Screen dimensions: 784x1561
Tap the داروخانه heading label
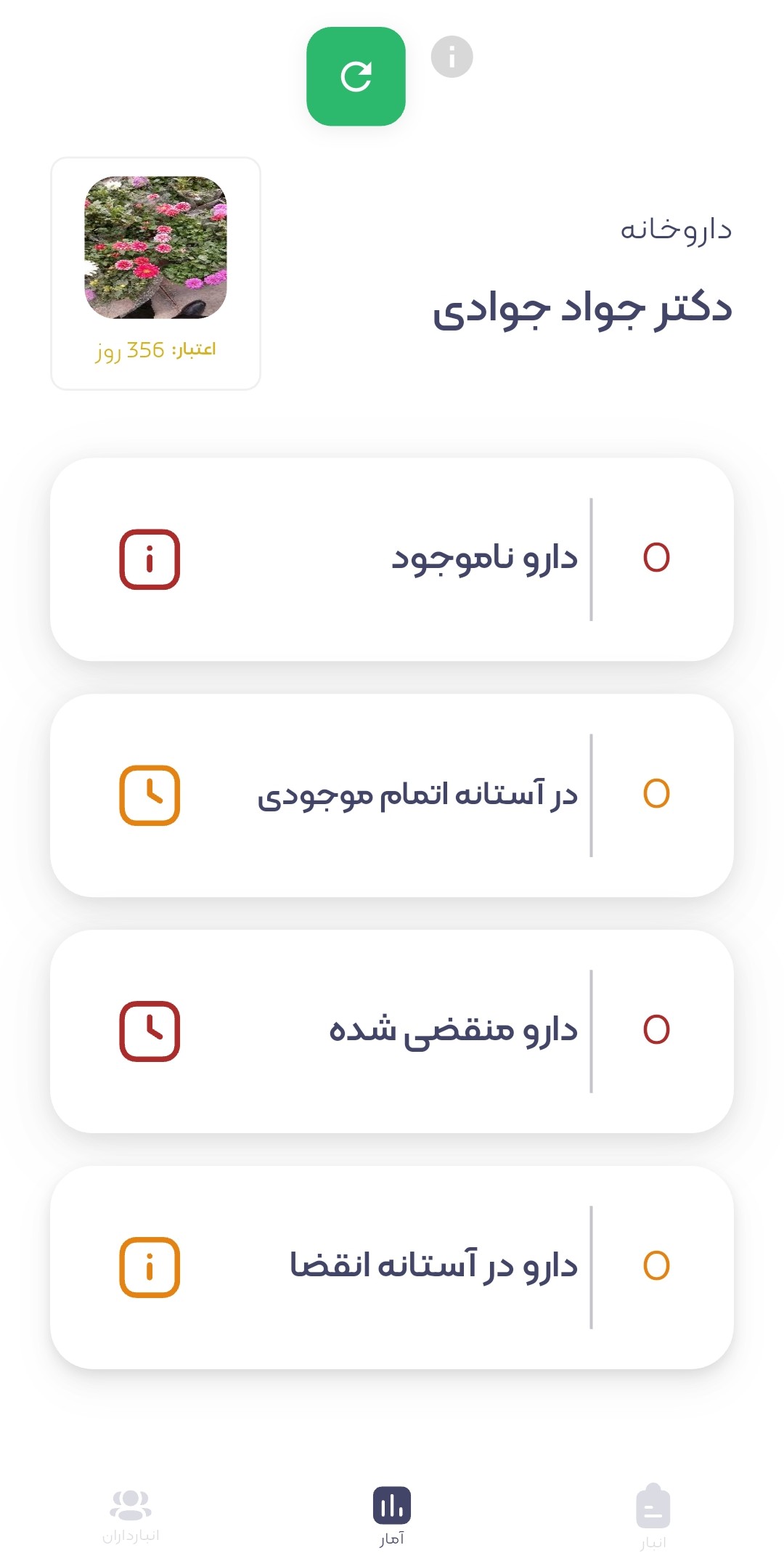pos(676,230)
